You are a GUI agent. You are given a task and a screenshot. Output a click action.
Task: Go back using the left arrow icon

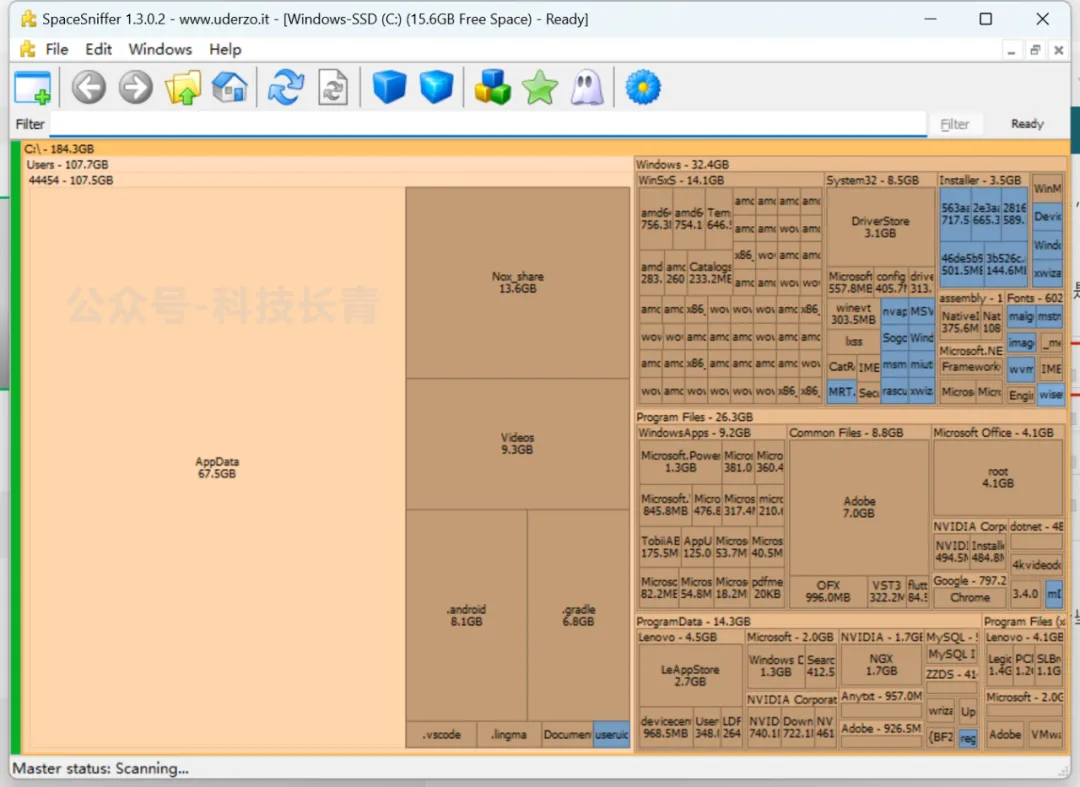pyautogui.click(x=89, y=88)
